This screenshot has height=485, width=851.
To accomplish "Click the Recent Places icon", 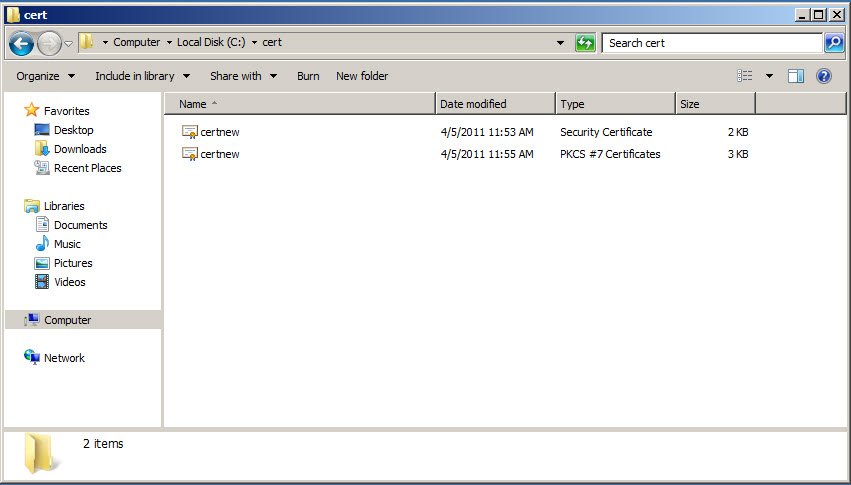I will (x=42, y=168).
